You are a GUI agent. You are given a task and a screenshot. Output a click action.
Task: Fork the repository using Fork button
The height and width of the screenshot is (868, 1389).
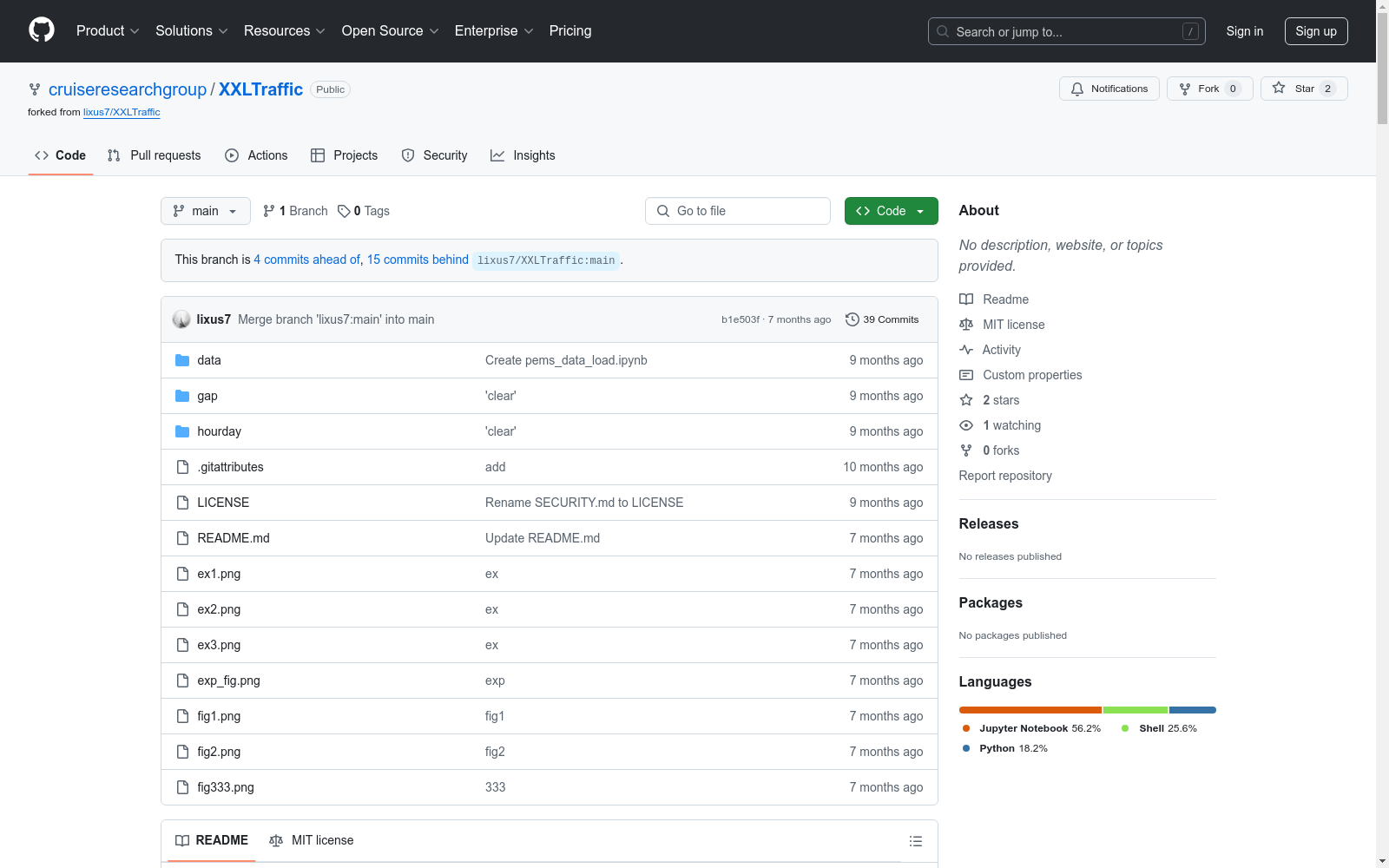tap(1209, 89)
